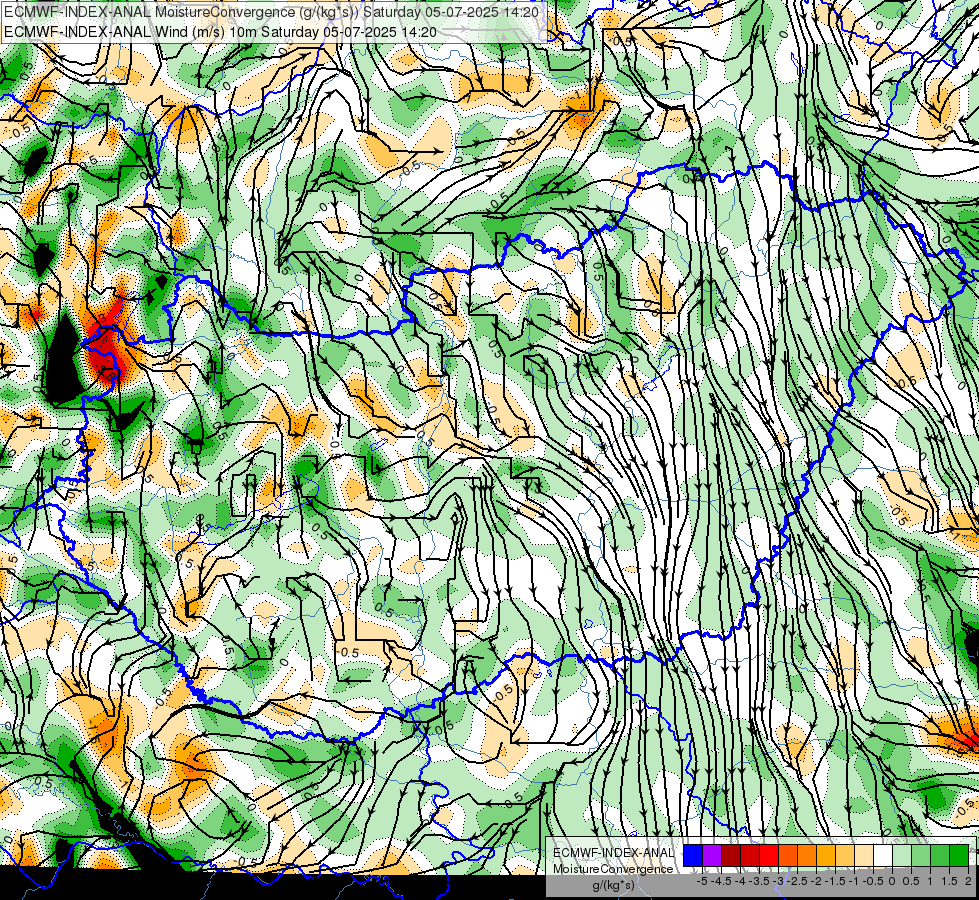Click the legend tick value -3
Viewport: 979px width, 900px height.
coord(779,881)
